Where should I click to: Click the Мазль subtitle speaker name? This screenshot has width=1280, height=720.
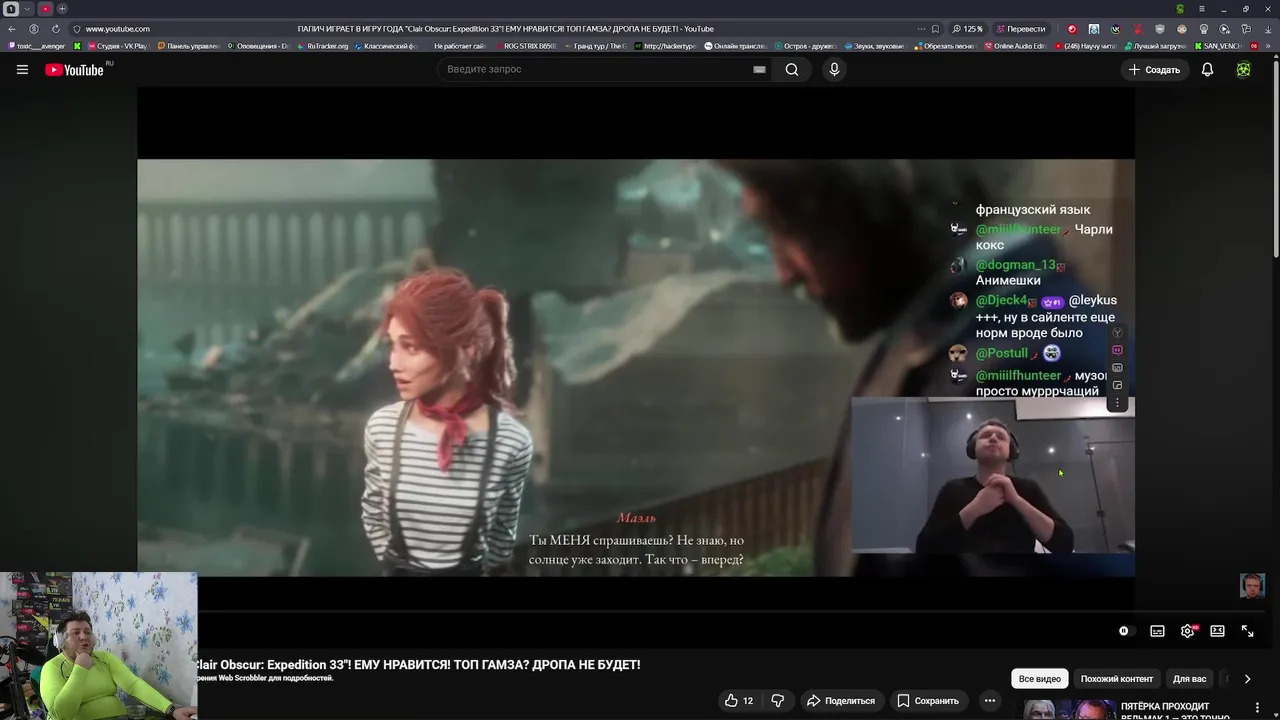point(636,518)
